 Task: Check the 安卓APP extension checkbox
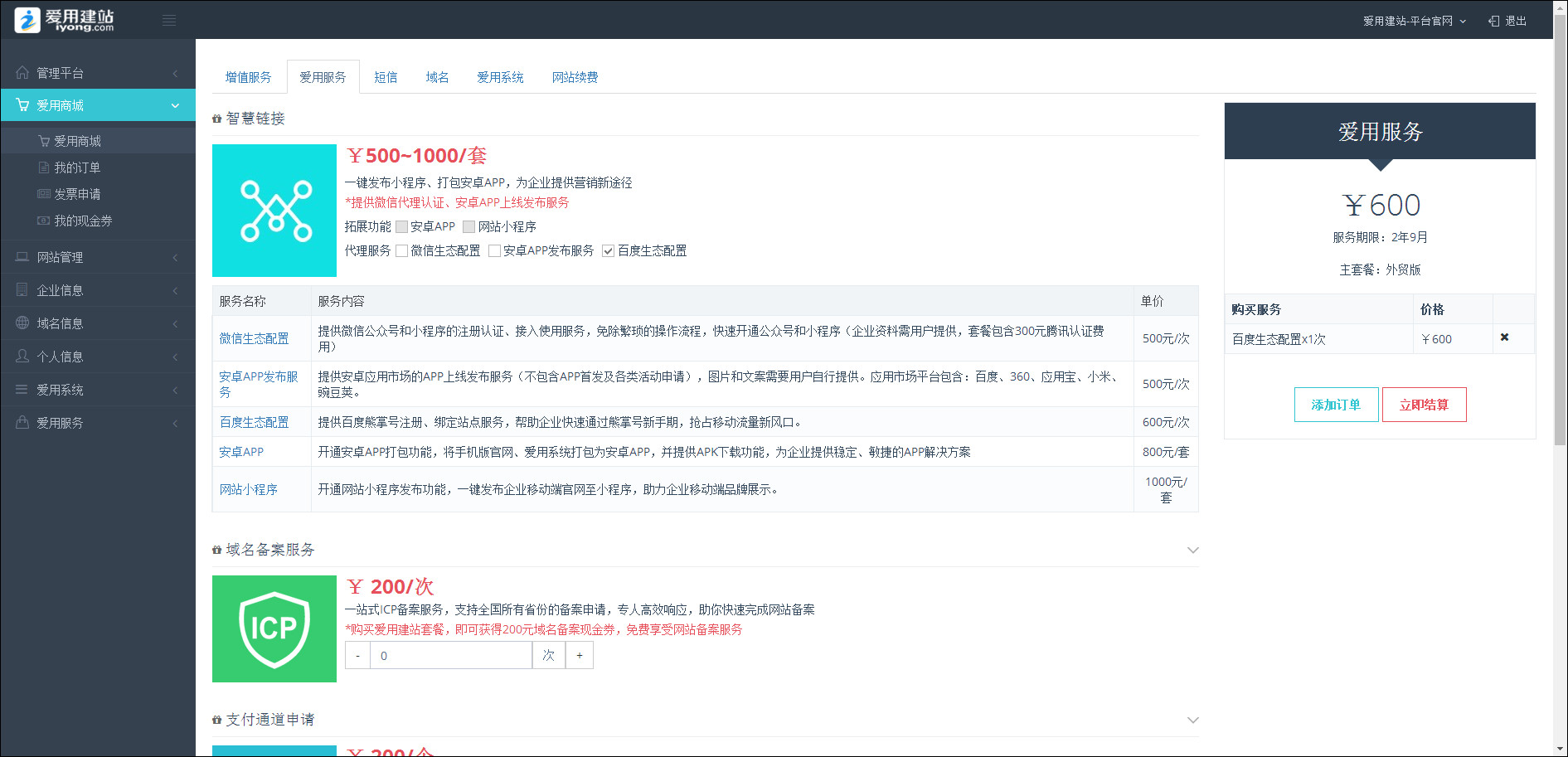(402, 226)
